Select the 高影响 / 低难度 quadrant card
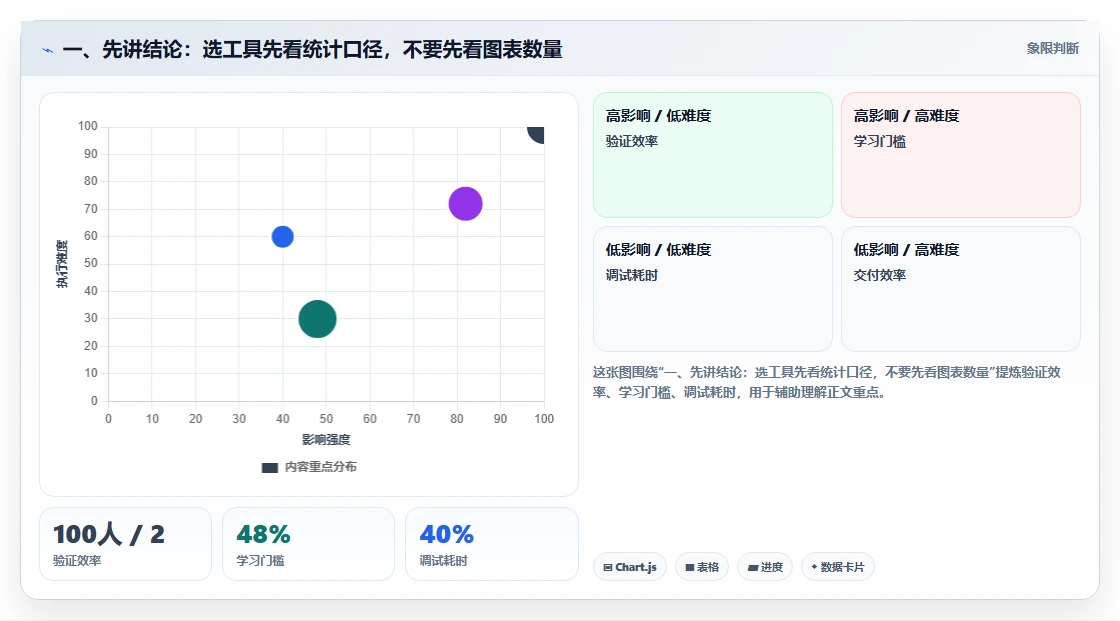Image resolution: width=1120 pixels, height=621 pixels. 713,155
